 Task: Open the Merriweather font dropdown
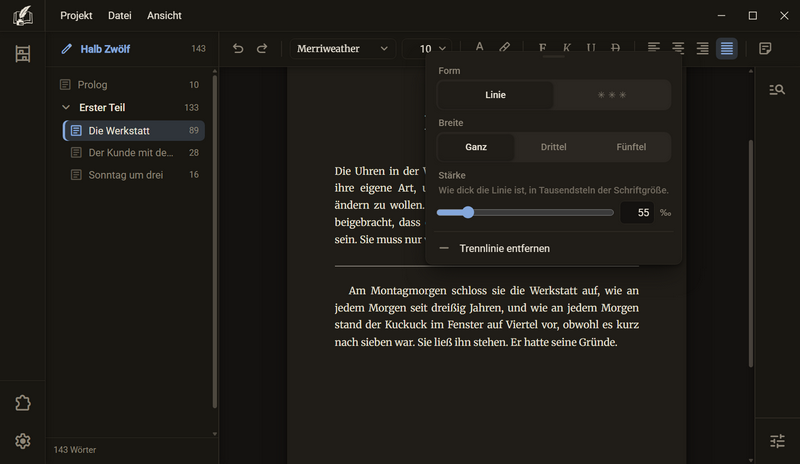coord(342,48)
